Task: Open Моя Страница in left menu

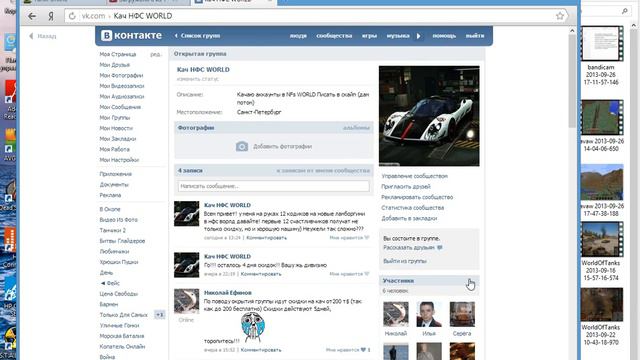Action: coord(118,54)
